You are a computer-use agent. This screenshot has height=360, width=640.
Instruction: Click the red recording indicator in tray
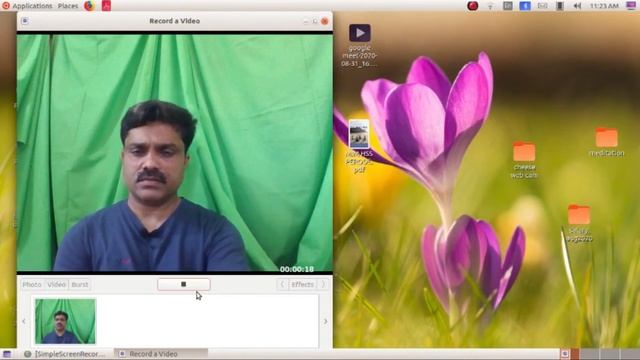pyautogui.click(x=473, y=6)
